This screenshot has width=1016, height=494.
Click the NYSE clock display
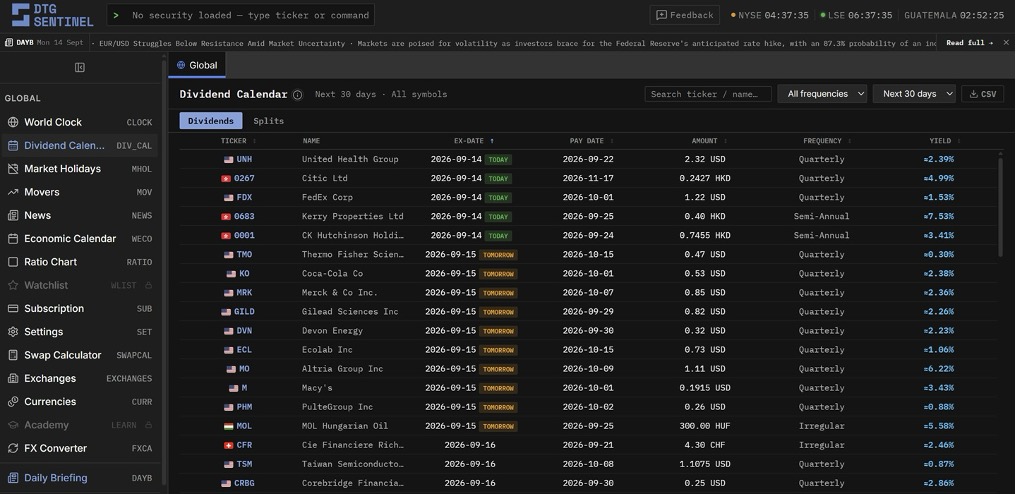pyautogui.click(x=770, y=15)
